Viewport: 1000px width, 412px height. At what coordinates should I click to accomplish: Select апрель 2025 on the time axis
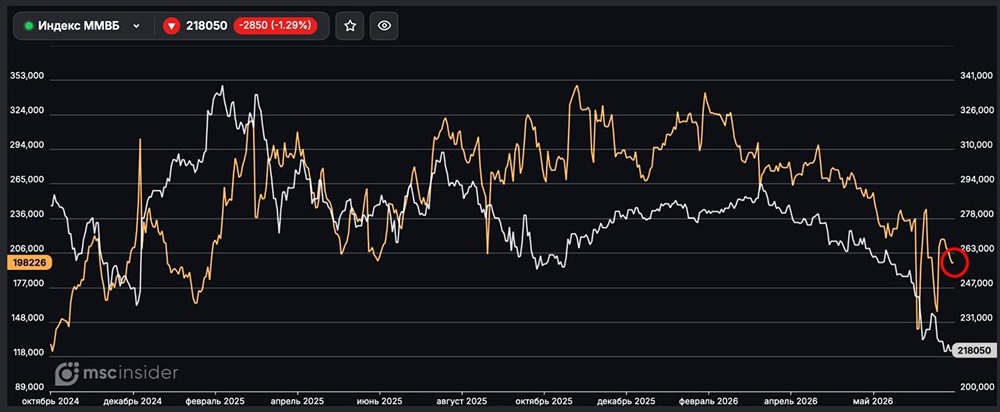click(298, 401)
